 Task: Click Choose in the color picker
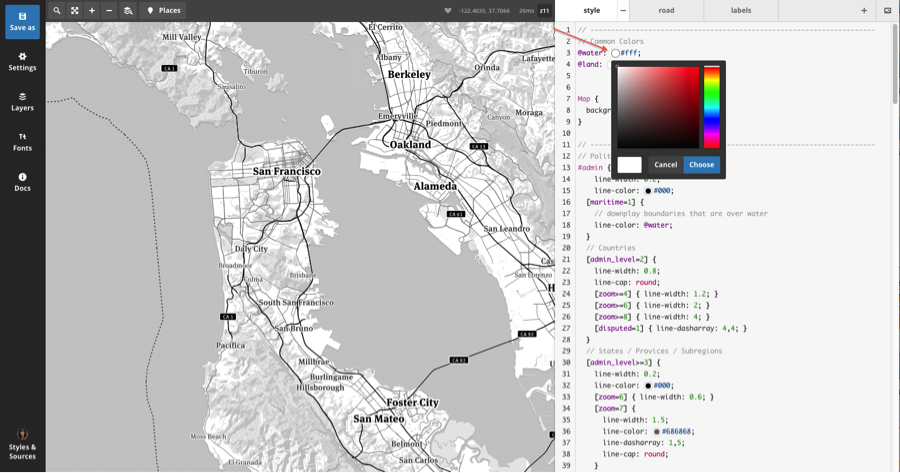pos(701,165)
